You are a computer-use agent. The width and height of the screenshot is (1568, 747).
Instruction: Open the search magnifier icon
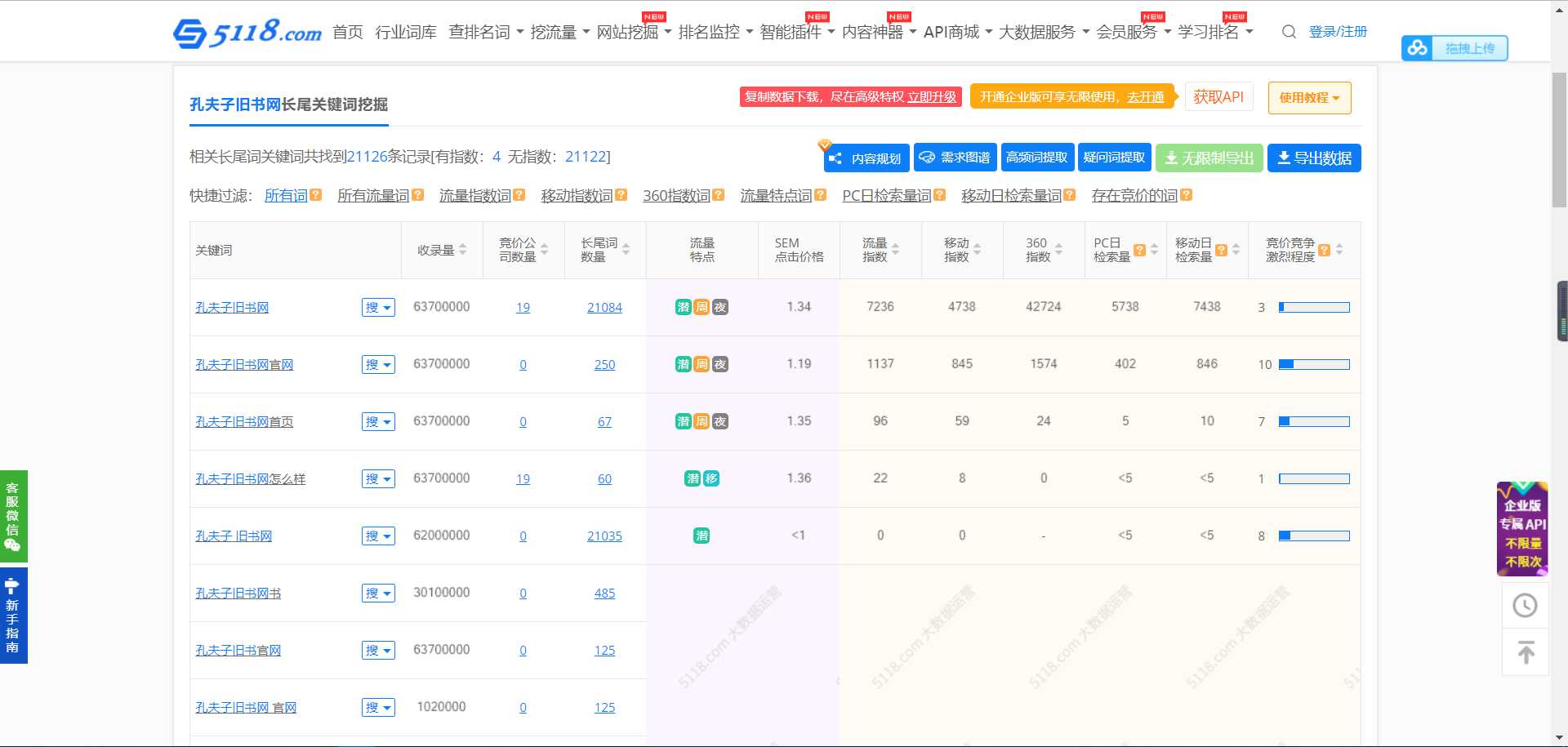coord(1289,32)
